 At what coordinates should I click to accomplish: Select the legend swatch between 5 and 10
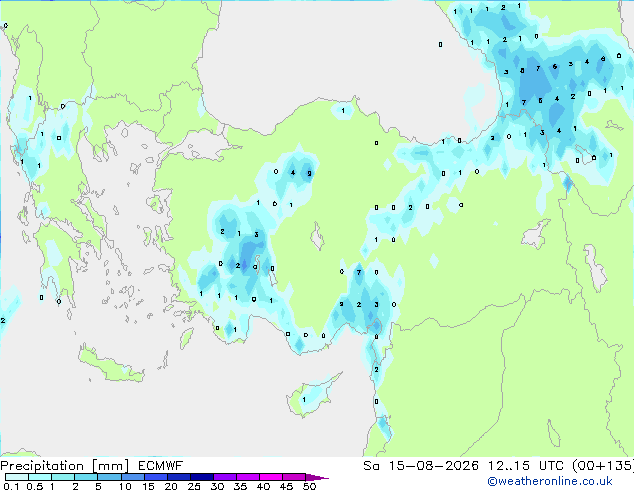click(109, 477)
